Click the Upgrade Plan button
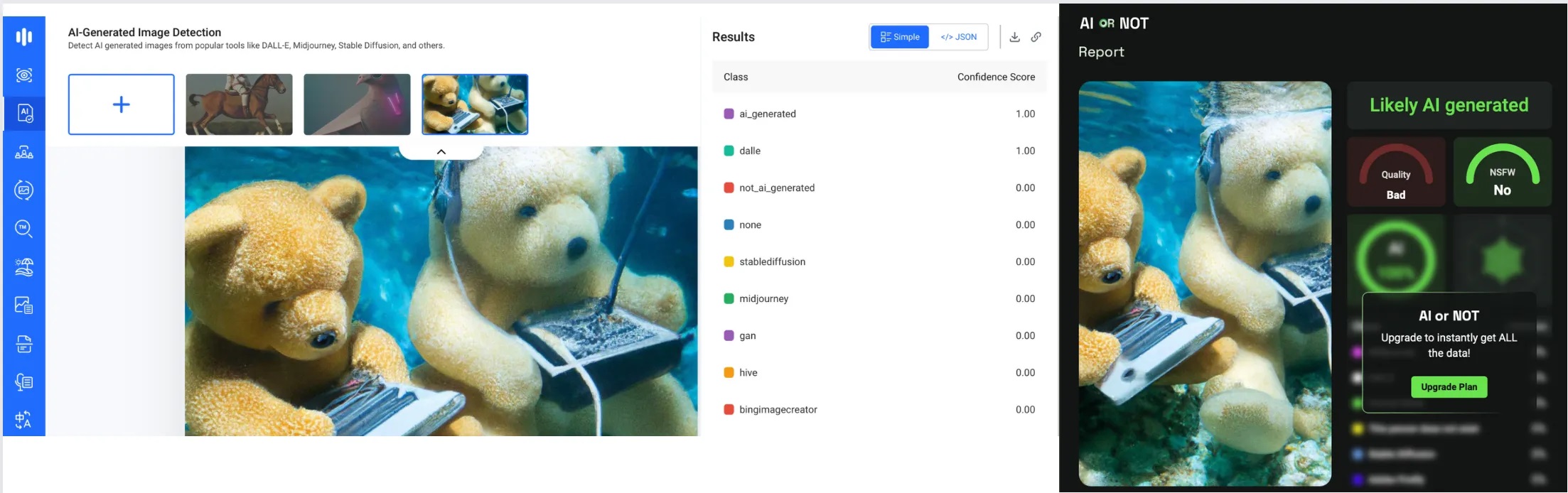Viewport: 1568px width, 493px height. 1449,387
